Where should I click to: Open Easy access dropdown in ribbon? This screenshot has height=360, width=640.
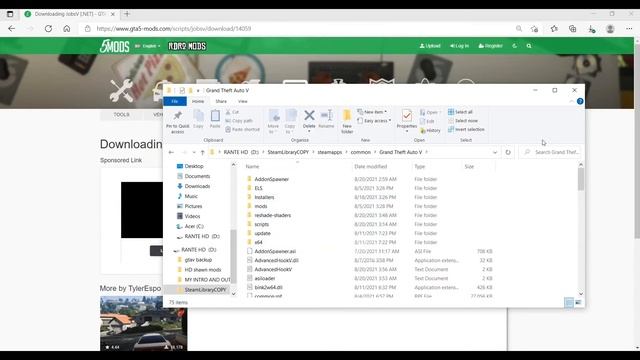point(374,121)
